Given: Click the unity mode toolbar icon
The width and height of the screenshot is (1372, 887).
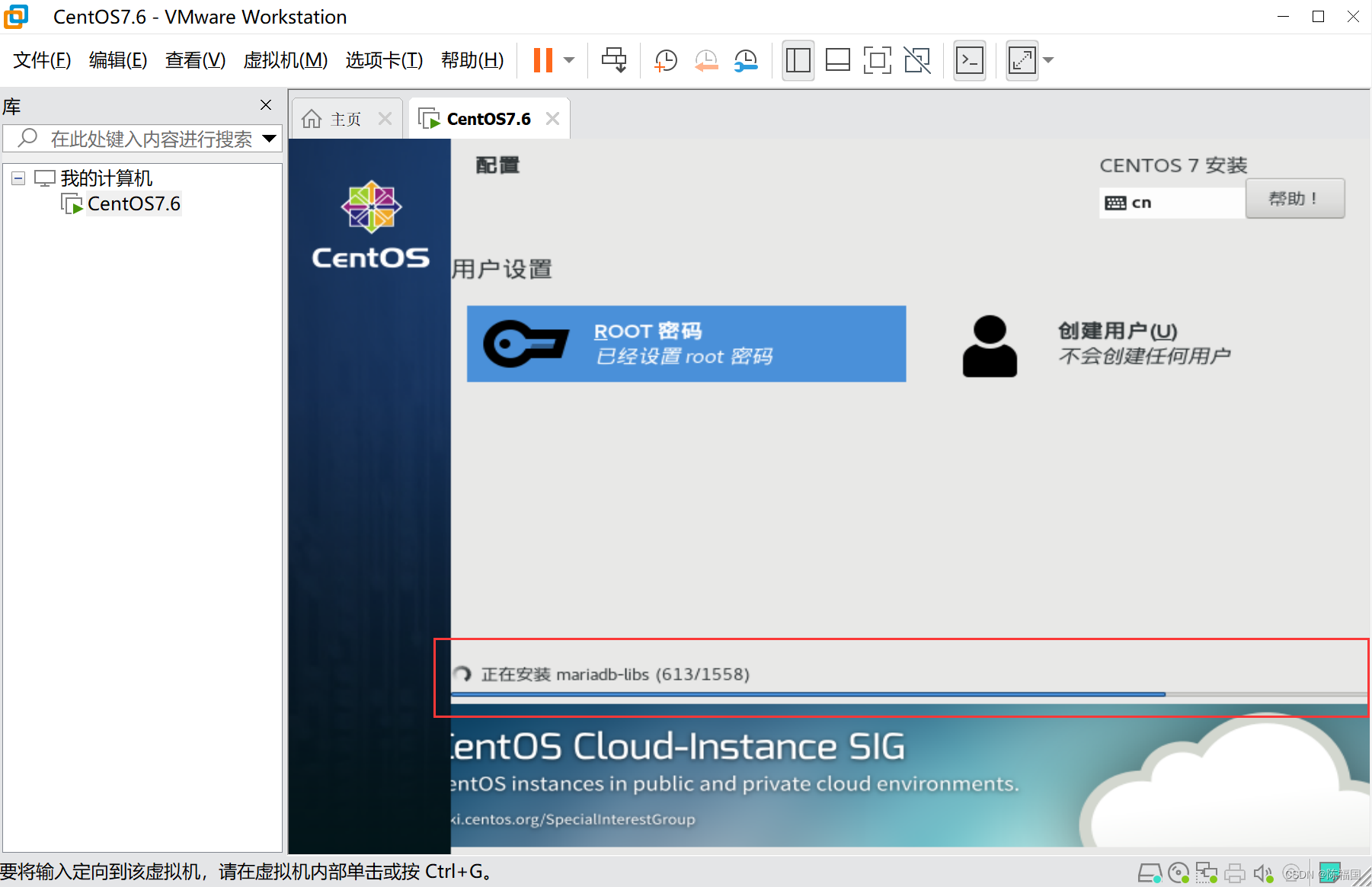Looking at the screenshot, I should (917, 60).
